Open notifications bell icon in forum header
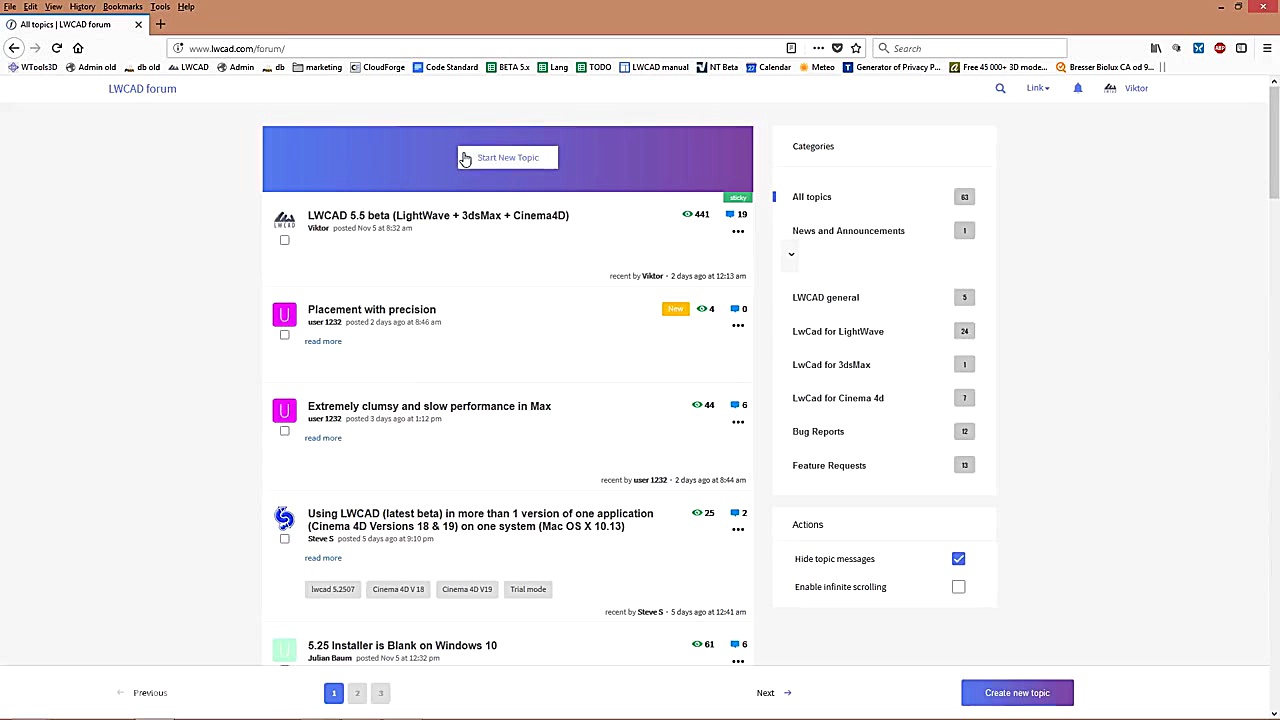This screenshot has height=720, width=1280. coord(1078,88)
